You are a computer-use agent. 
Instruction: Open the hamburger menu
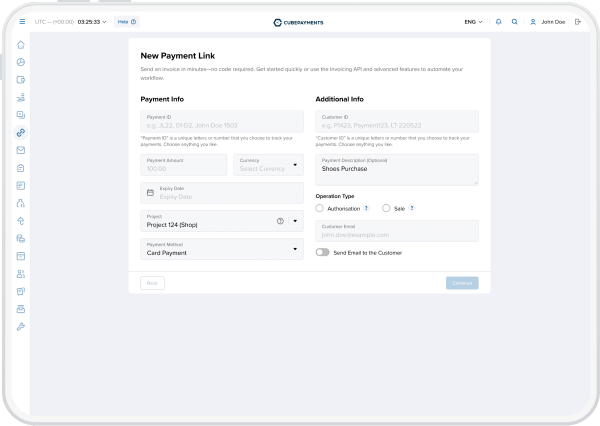point(22,21)
